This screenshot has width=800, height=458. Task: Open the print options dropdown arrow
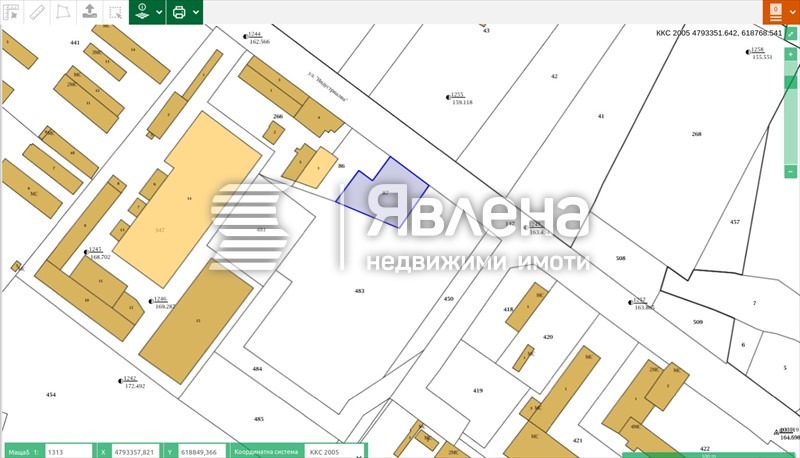pos(196,13)
